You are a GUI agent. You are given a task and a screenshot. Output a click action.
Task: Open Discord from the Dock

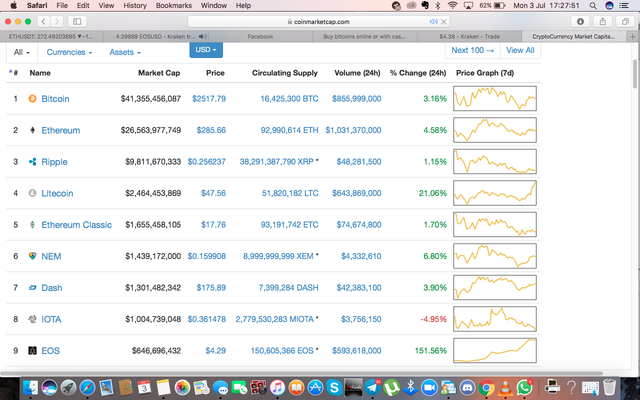467,387
